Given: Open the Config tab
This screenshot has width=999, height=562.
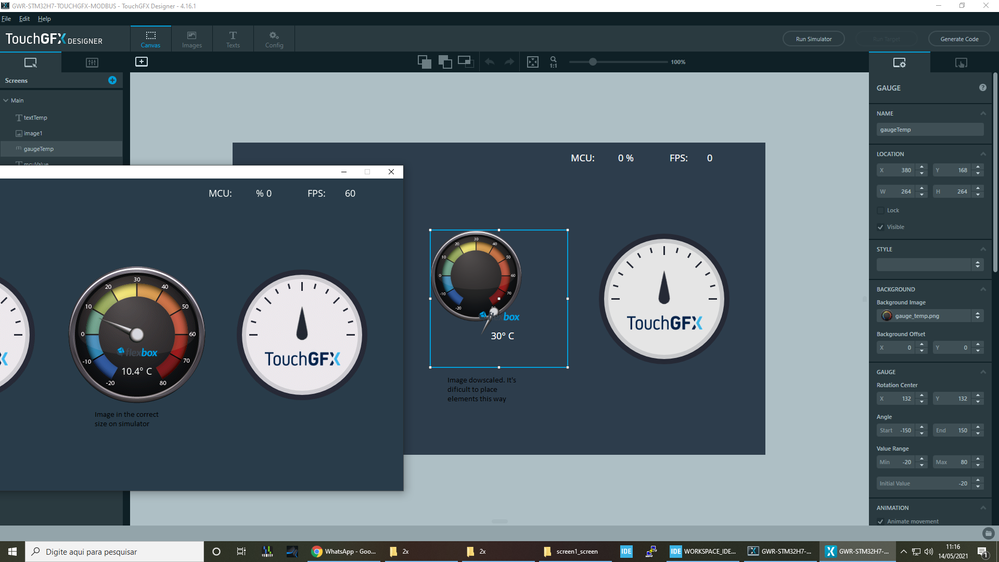Looking at the screenshot, I should (274, 39).
